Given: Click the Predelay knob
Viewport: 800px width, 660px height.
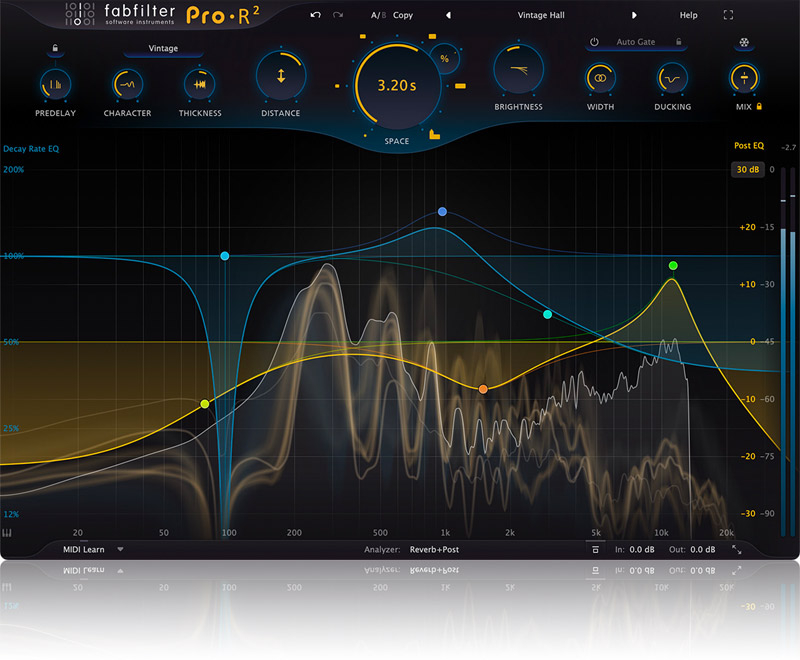Looking at the screenshot, I should click(55, 85).
